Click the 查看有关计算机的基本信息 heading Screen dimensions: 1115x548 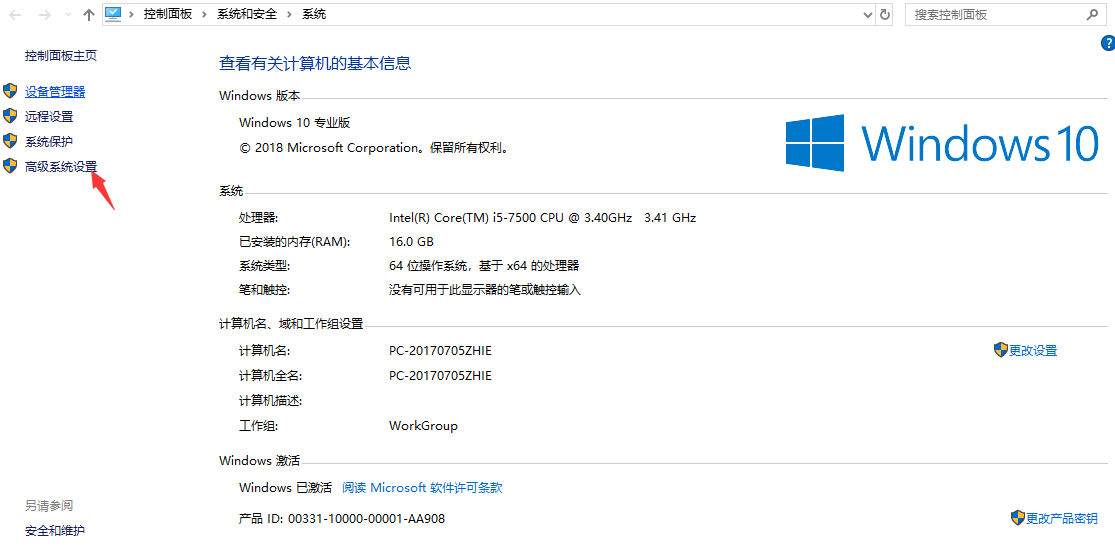(x=315, y=63)
